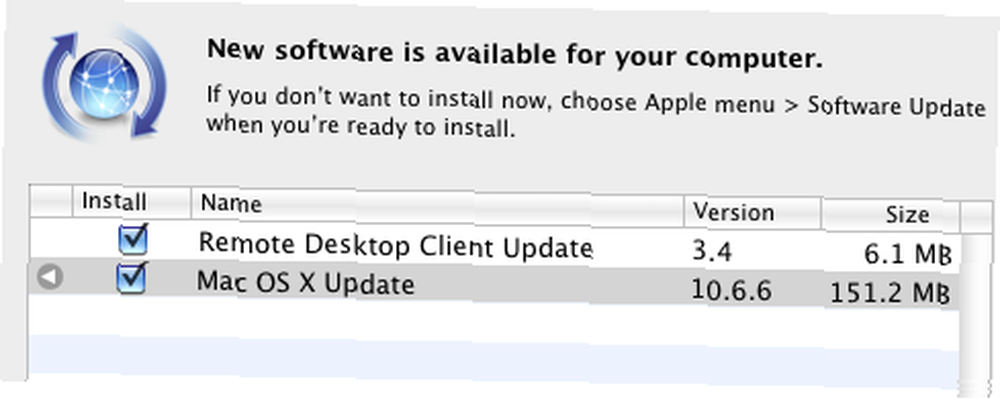
Task: Click the vertical scrollbar of the update list
Action: pos(976,311)
